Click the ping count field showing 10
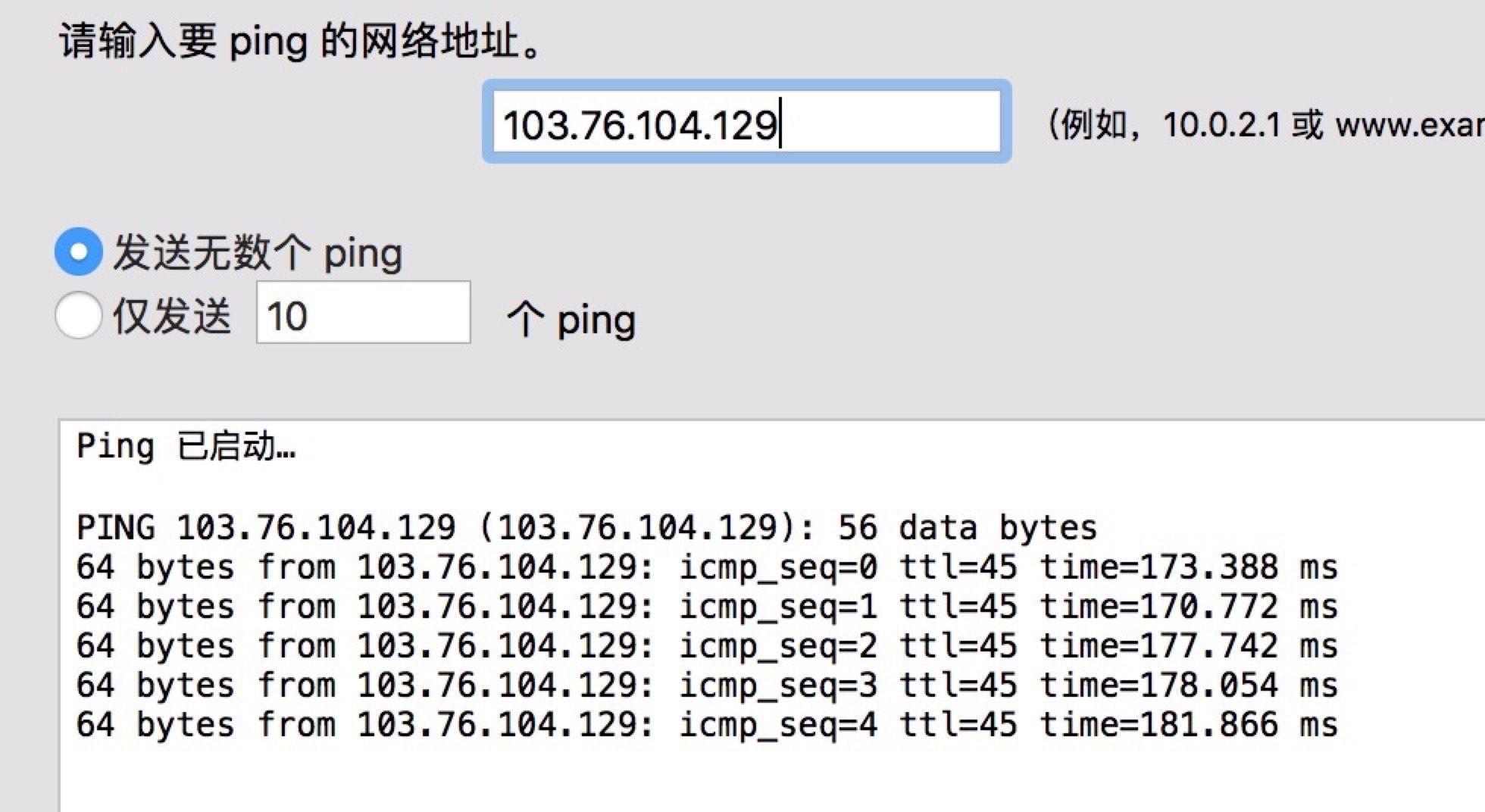 click(x=363, y=314)
